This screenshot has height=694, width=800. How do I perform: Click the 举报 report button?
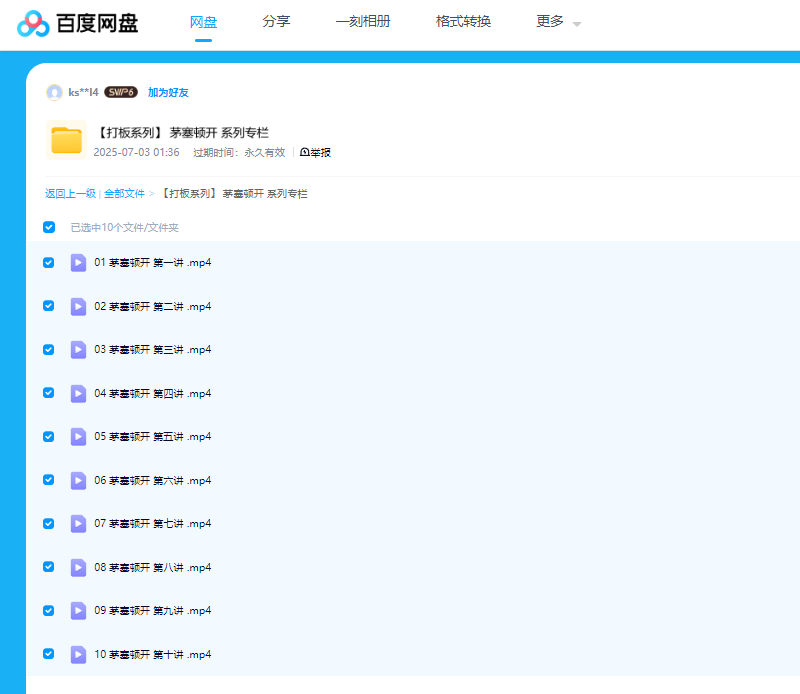click(x=315, y=152)
